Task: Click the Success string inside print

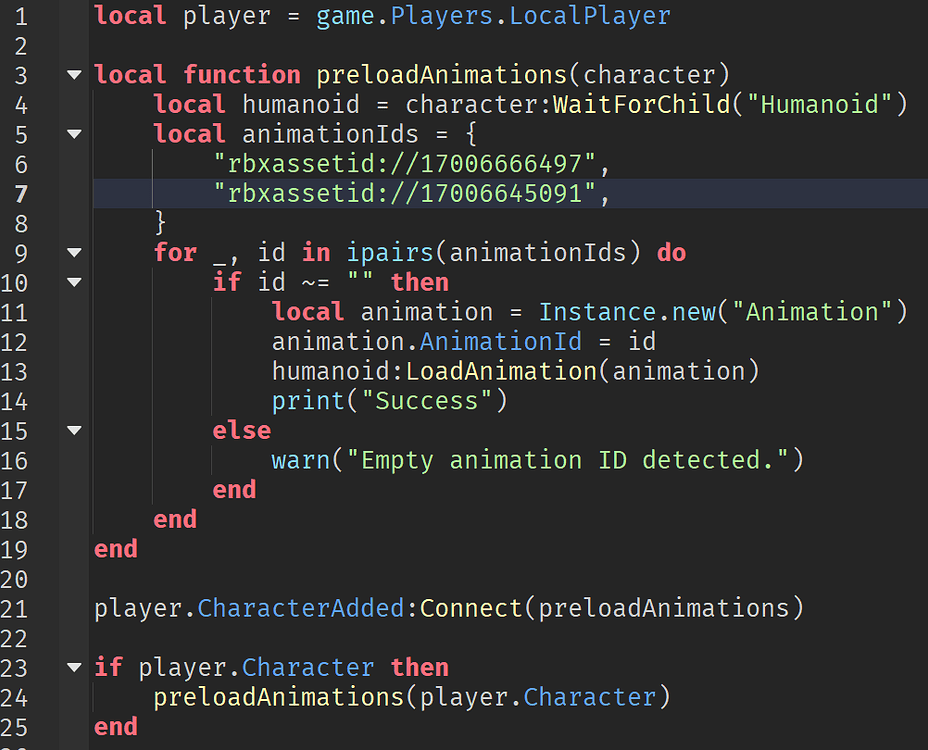Action: point(425,400)
